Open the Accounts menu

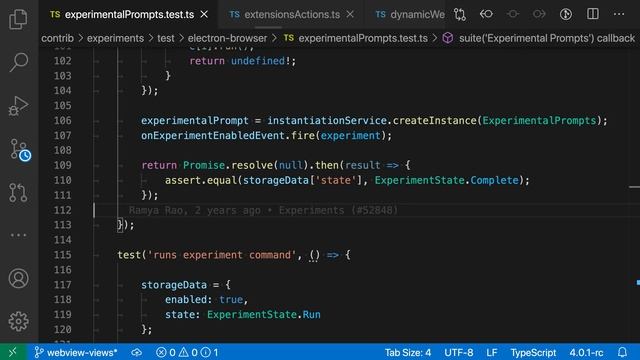pos(18,278)
